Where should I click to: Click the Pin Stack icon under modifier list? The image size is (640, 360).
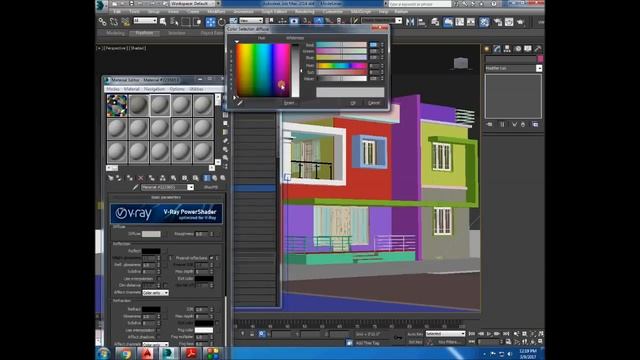click(x=489, y=124)
